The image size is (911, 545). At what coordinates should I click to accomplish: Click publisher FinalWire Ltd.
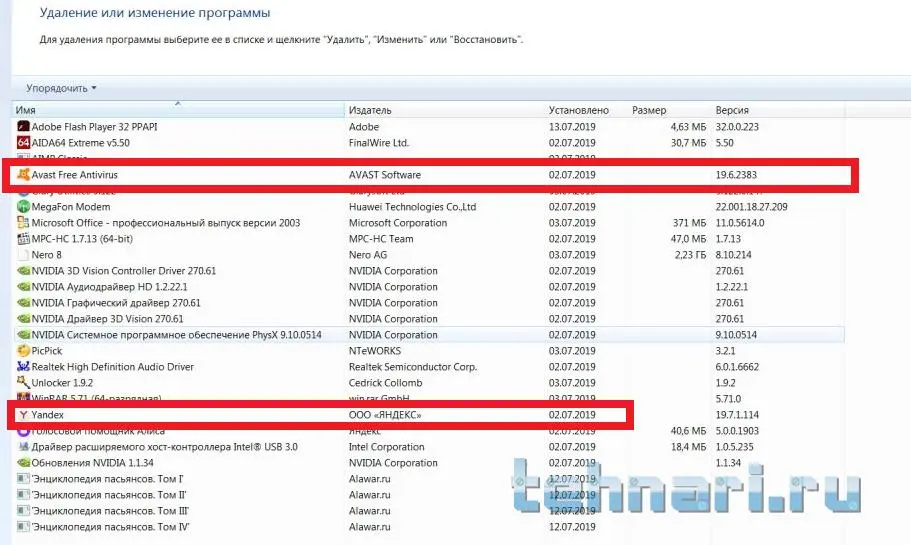point(379,142)
